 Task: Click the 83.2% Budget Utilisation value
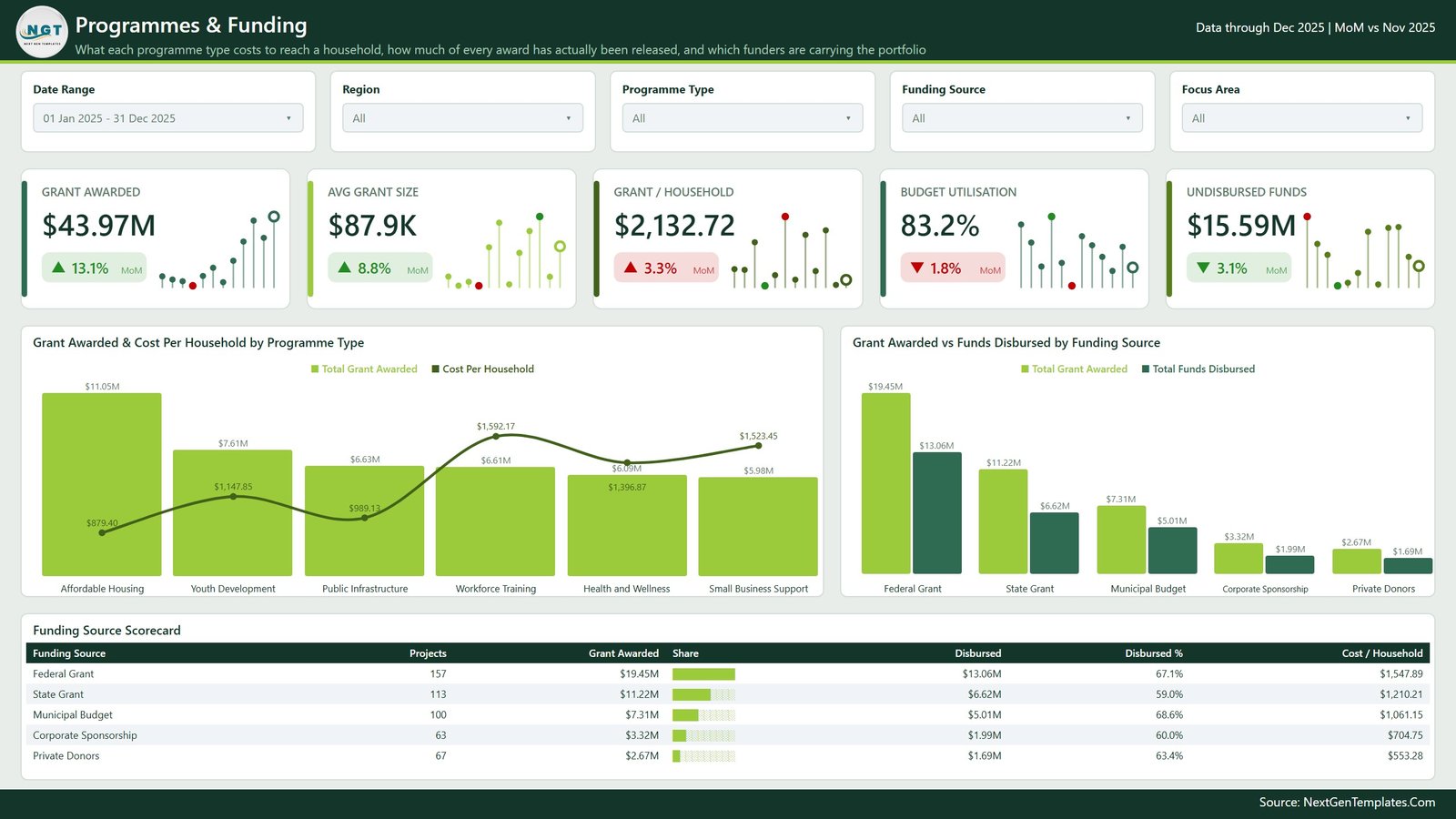pos(940,226)
